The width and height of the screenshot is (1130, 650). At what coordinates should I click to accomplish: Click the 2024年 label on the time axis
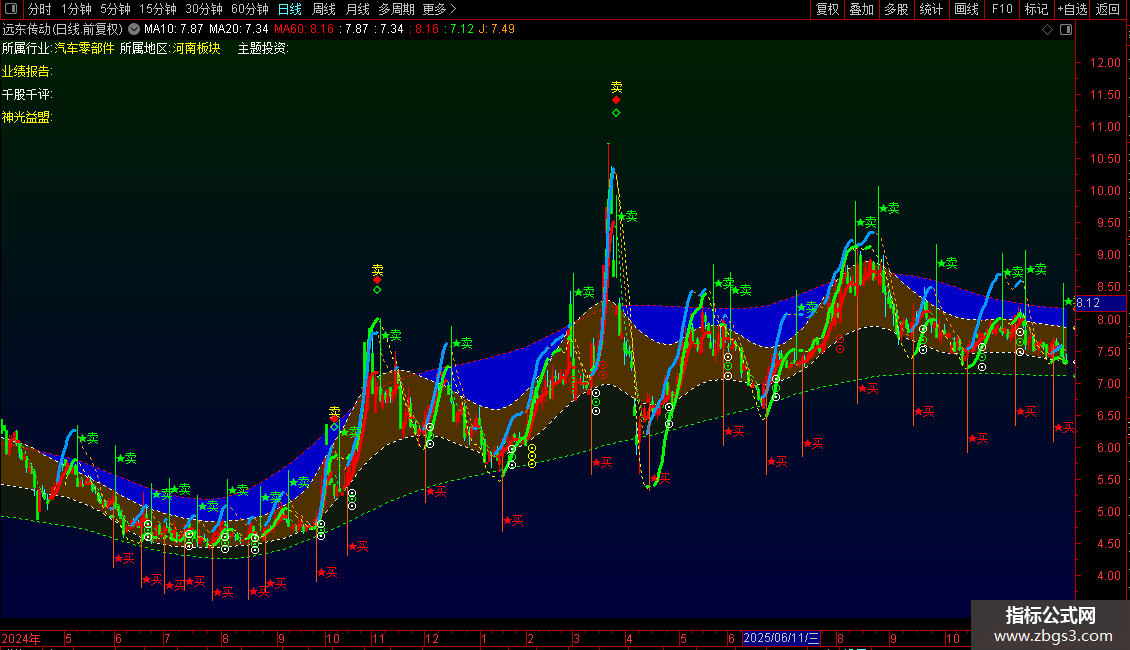21,638
